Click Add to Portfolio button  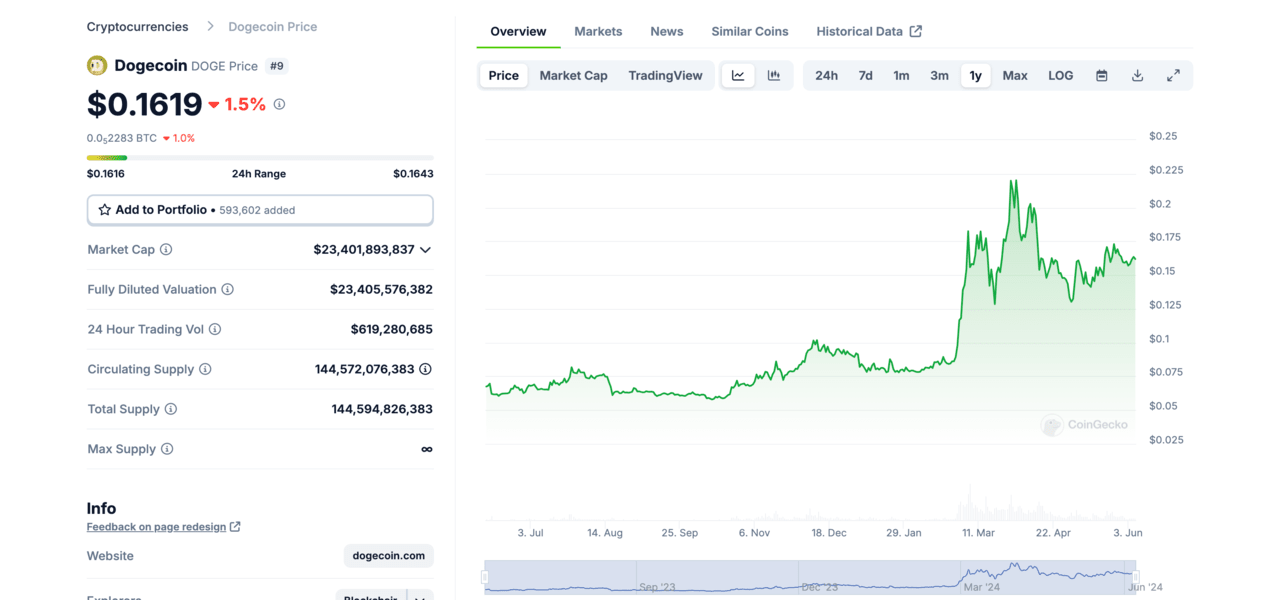pyautogui.click(x=260, y=210)
